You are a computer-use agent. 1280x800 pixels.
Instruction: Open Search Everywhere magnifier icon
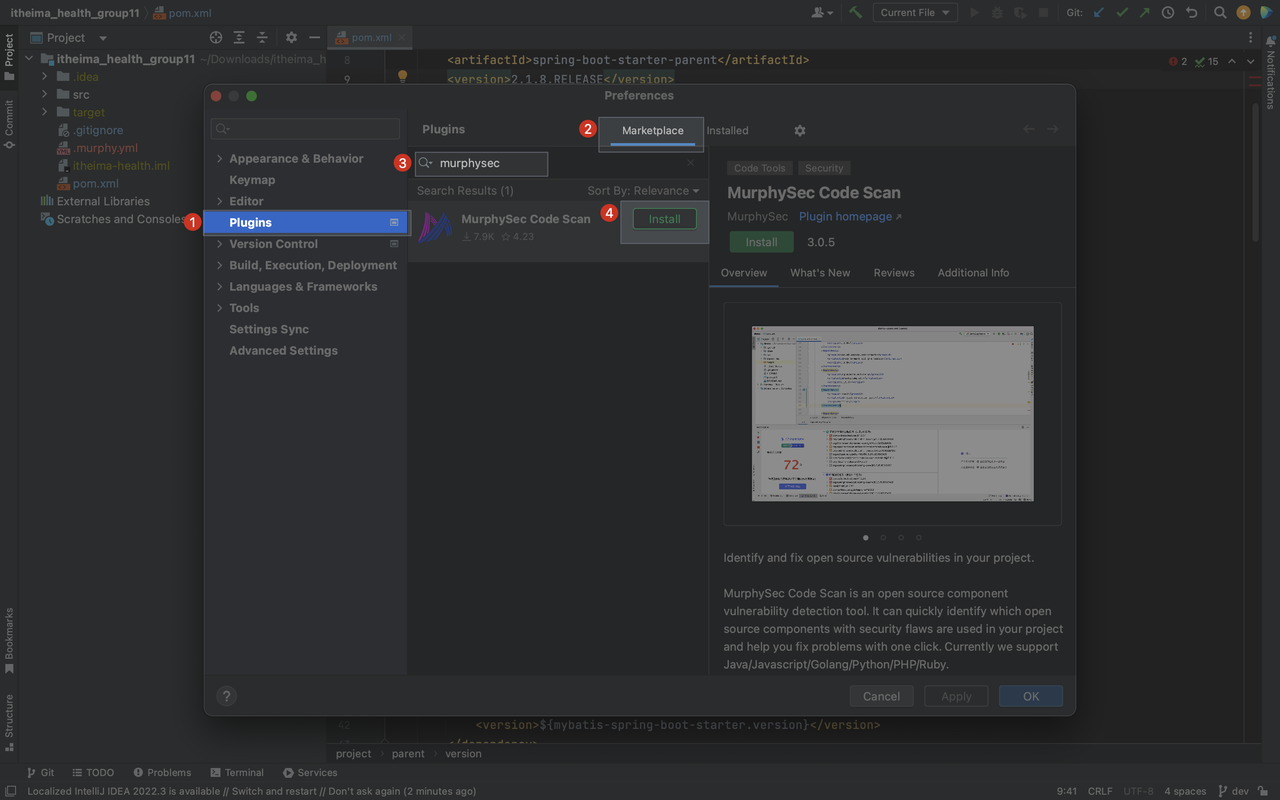1219,13
